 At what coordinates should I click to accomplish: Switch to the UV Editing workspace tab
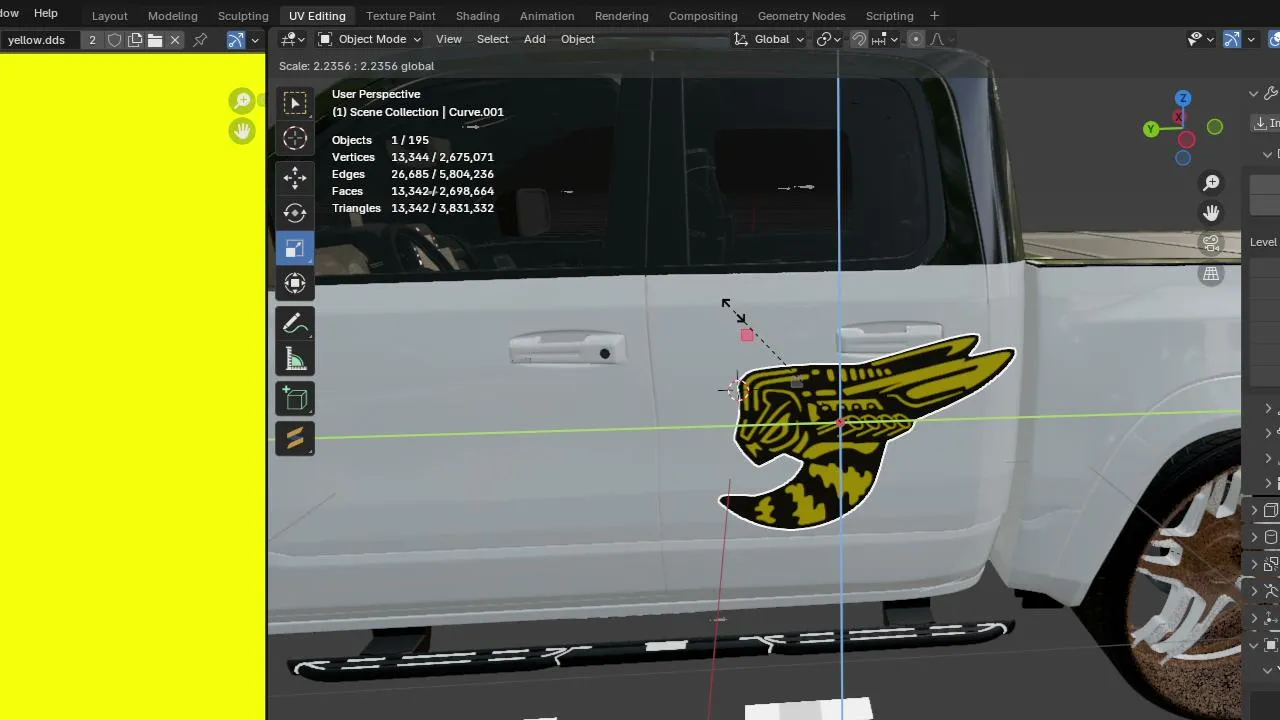coord(317,16)
